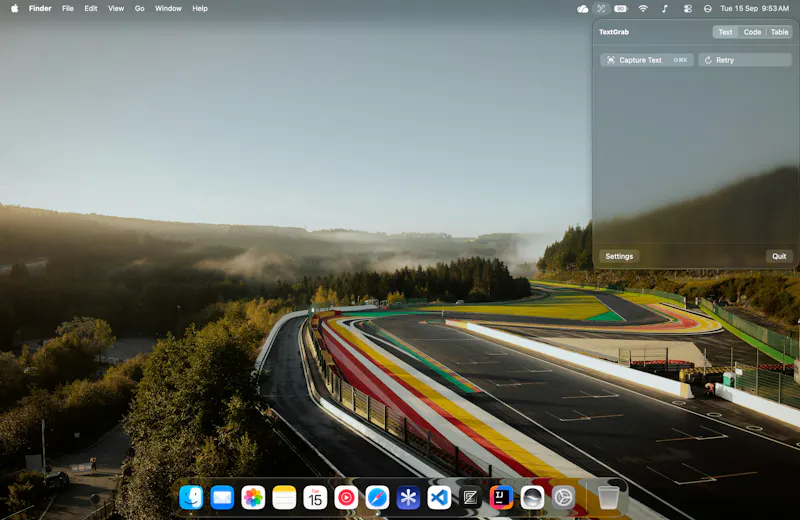Click the cloud status menu bar icon
The width and height of the screenshot is (800, 520).
click(x=582, y=9)
